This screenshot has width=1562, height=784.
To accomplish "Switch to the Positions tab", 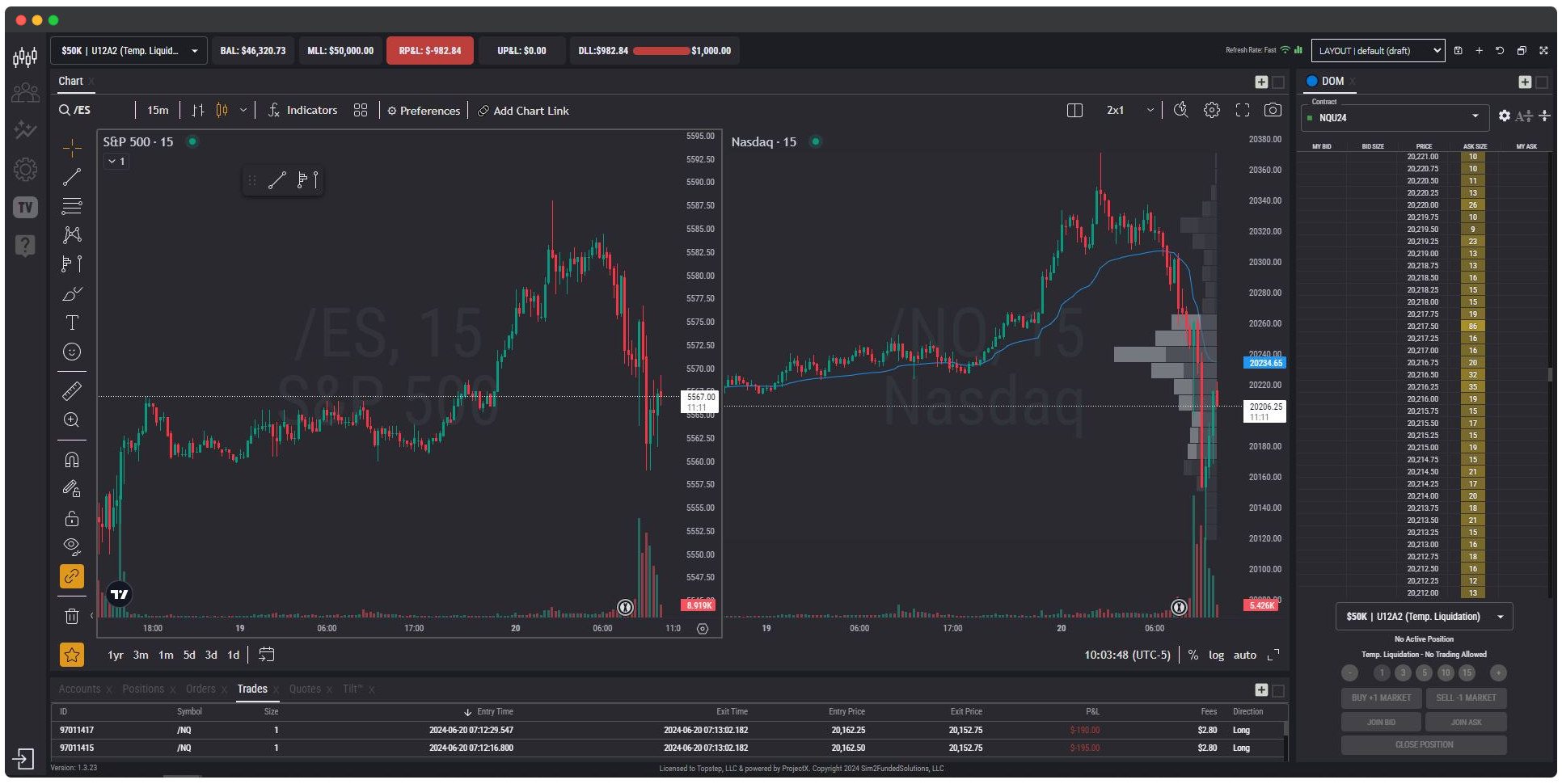I will click(x=143, y=689).
